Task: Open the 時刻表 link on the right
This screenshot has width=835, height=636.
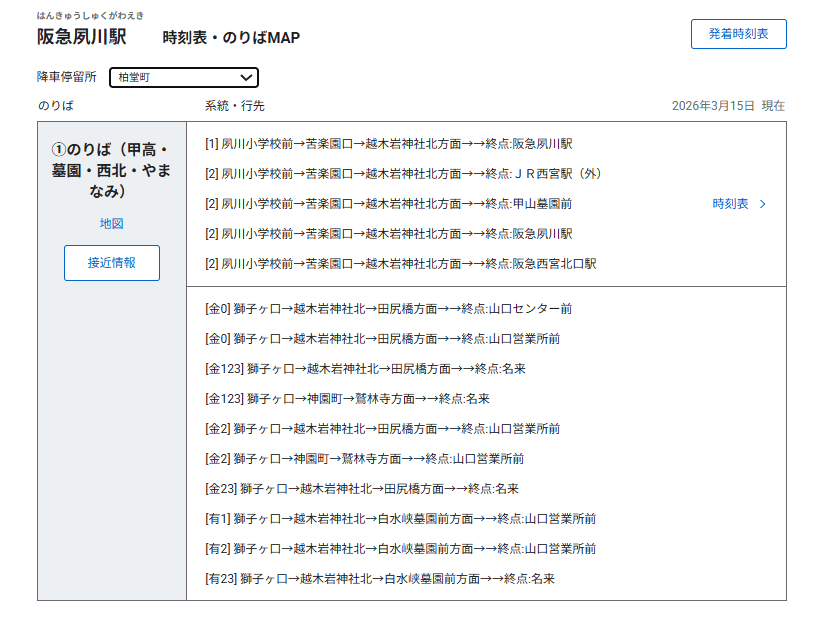Action: click(x=730, y=204)
